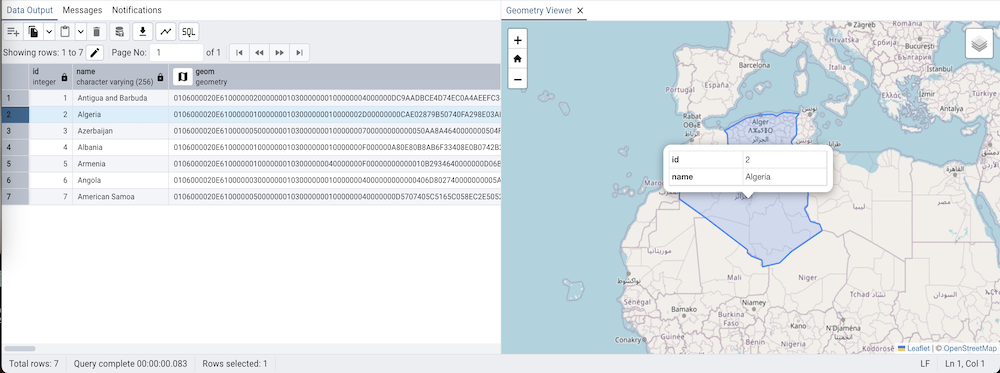Delete selected rows with trash icon

click(96, 31)
